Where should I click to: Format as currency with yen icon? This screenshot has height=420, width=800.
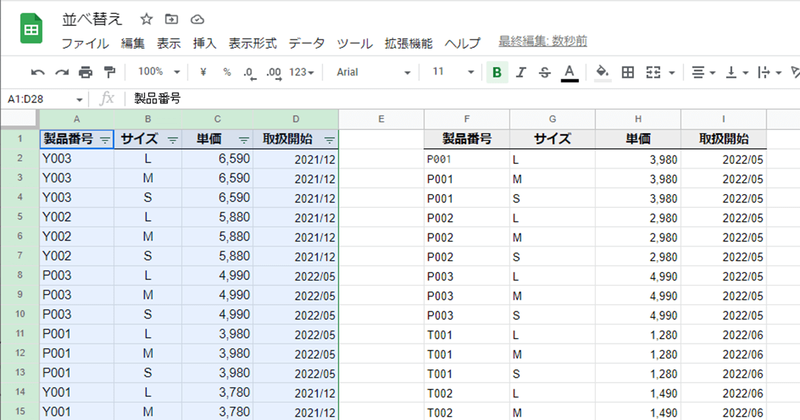pyautogui.click(x=203, y=72)
